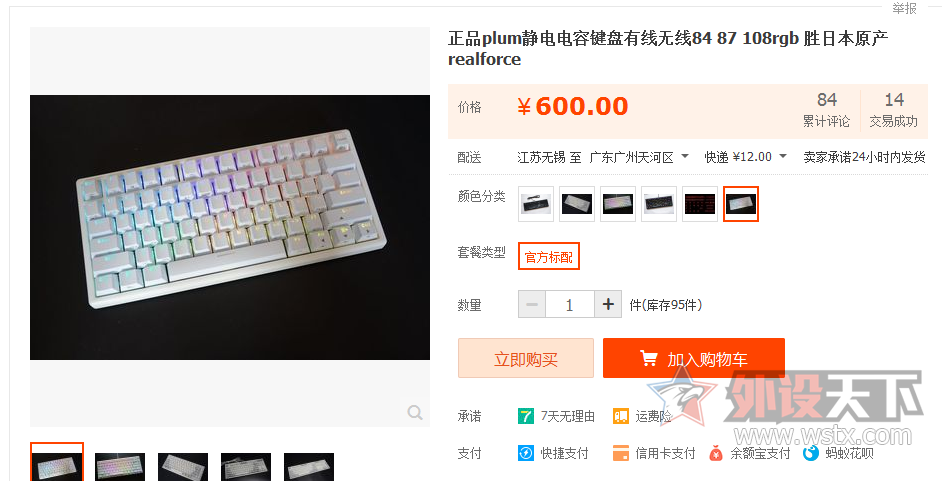The image size is (942, 481).
Task: Click the green 7-day return icon
Action: 526,416
